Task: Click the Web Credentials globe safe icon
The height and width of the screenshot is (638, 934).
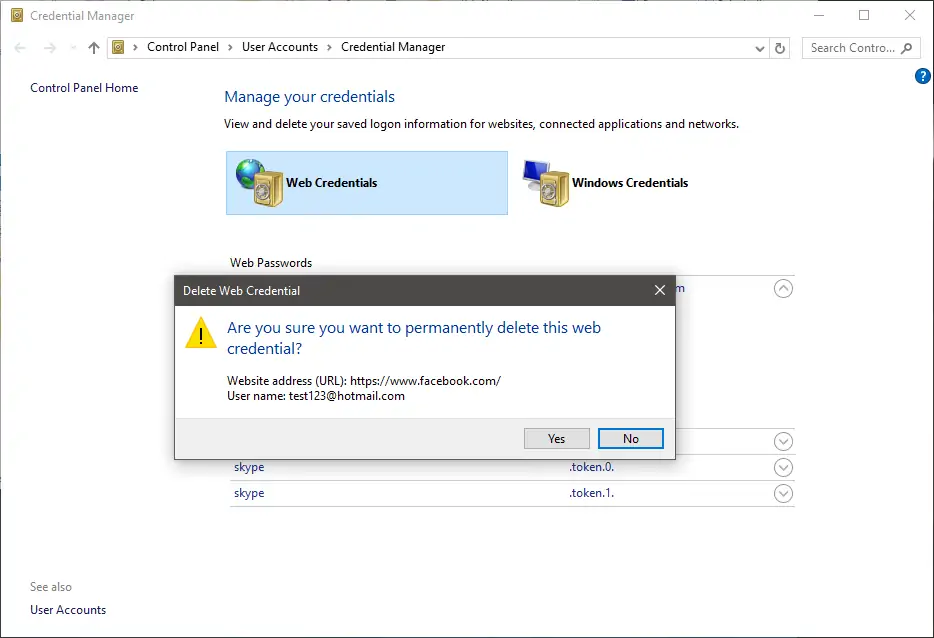Action: pyautogui.click(x=259, y=182)
